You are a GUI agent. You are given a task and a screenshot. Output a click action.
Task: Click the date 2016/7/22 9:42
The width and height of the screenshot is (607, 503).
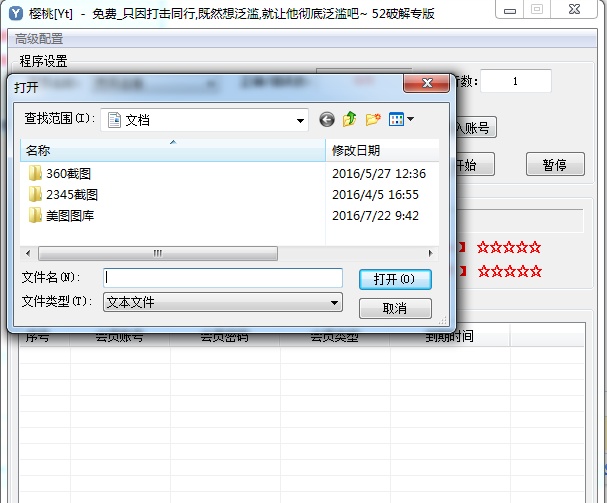[x=376, y=215]
